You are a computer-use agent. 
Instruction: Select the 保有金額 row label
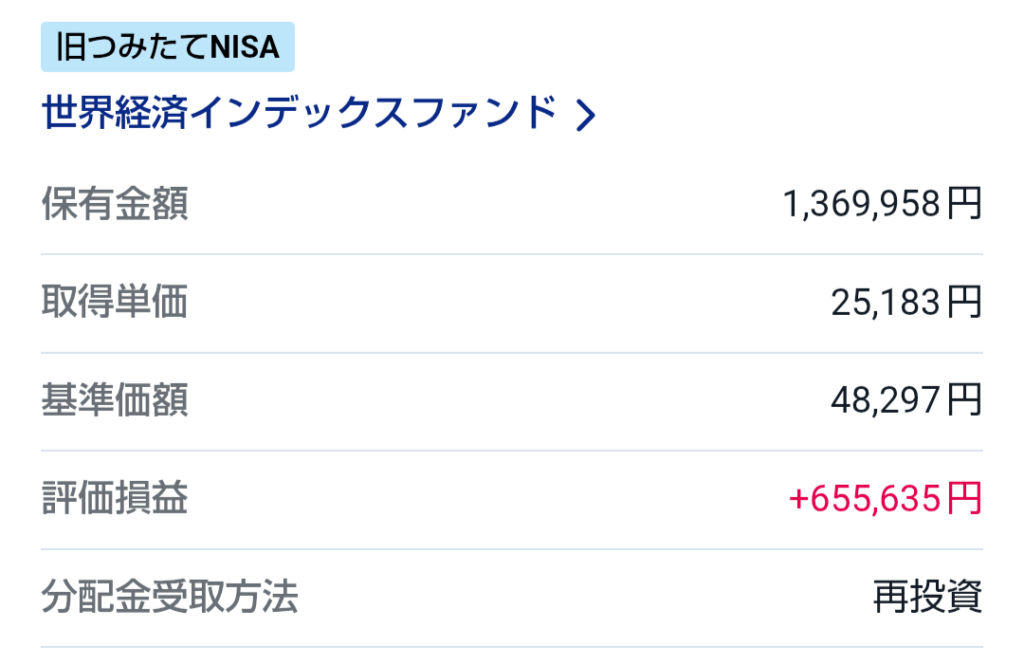[x=114, y=205]
